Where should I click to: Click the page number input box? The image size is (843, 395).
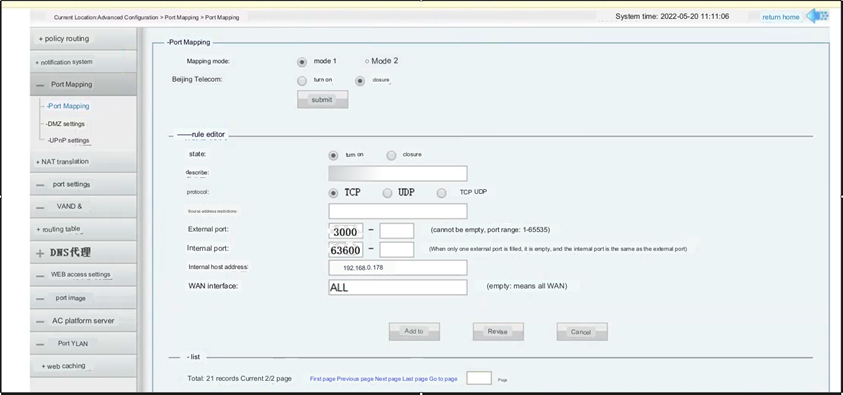click(x=479, y=378)
